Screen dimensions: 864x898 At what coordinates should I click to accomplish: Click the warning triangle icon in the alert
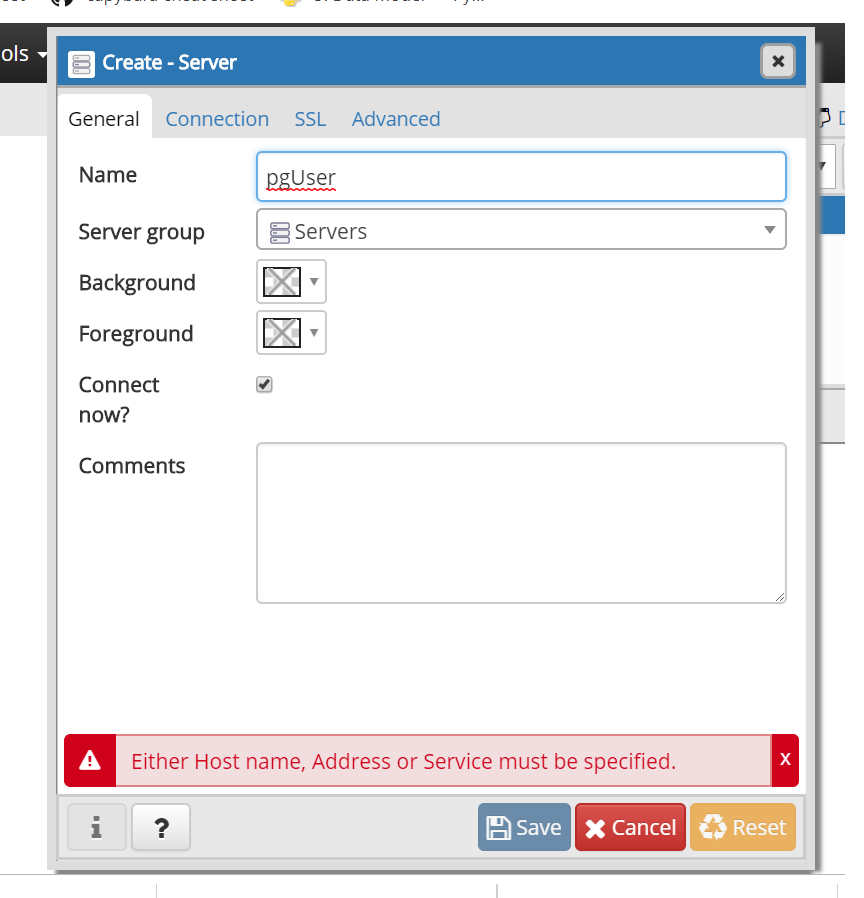pos(90,761)
